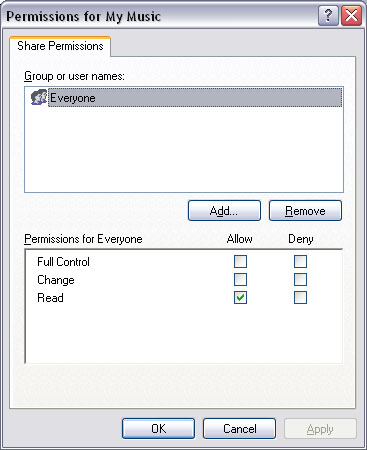367x450 pixels.
Task: Confirm with the OK button
Action: click(158, 429)
